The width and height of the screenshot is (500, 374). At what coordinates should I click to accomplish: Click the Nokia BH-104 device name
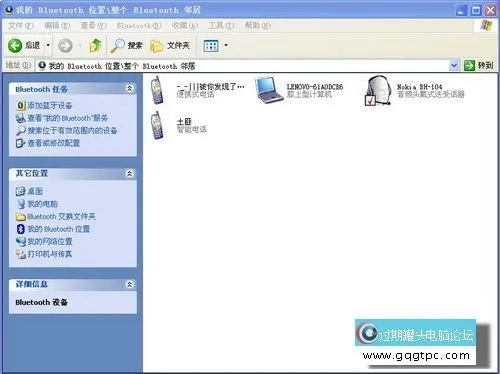coord(420,87)
